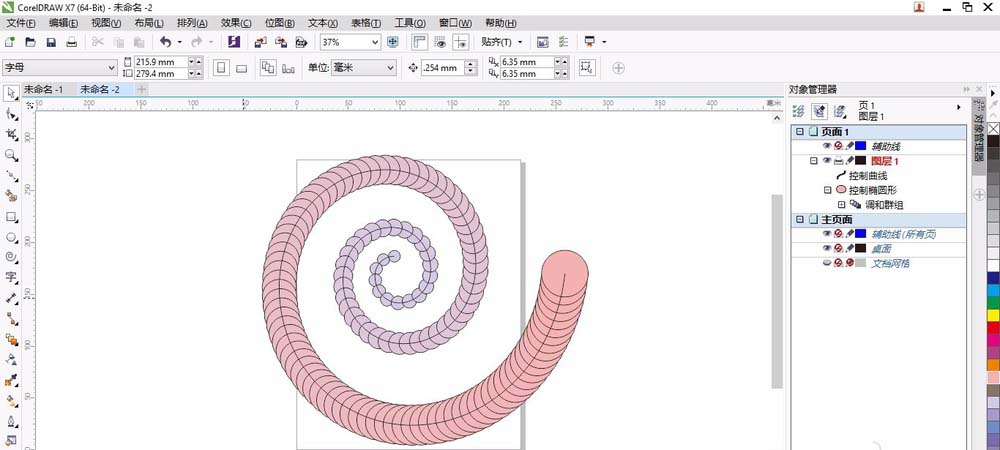
Task: Toggle show grid button
Action: pyautogui.click(x=439, y=42)
